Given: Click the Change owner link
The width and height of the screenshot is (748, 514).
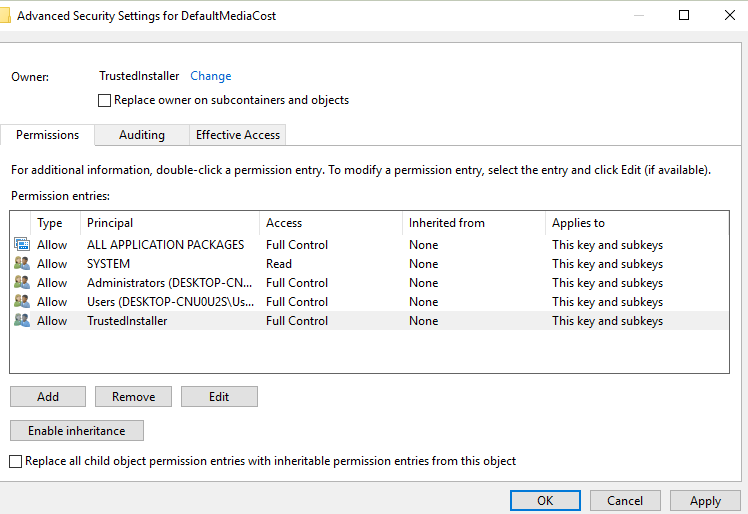Looking at the screenshot, I should (x=211, y=76).
